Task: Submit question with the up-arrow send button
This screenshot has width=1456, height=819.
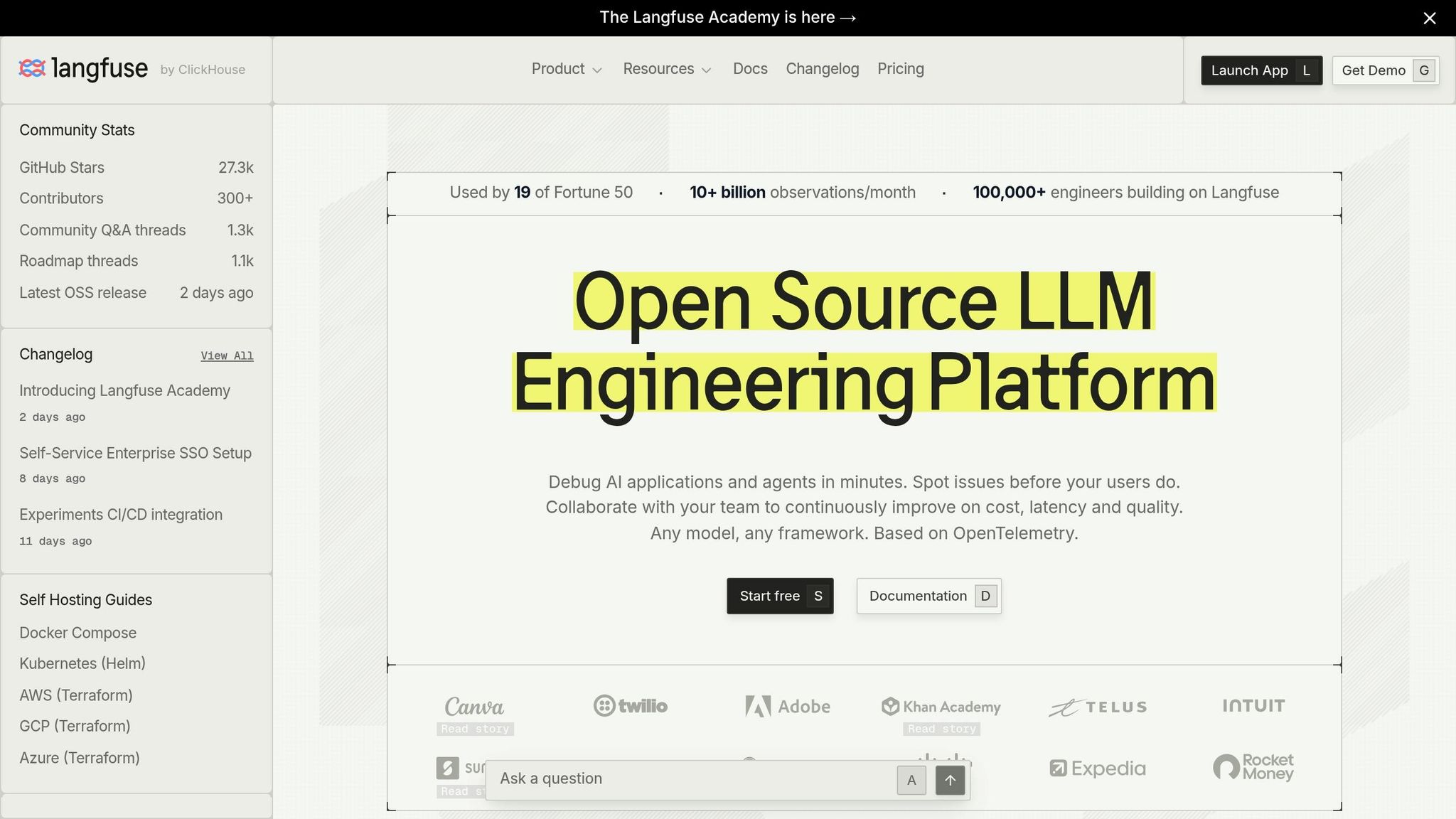Action: coord(950,780)
